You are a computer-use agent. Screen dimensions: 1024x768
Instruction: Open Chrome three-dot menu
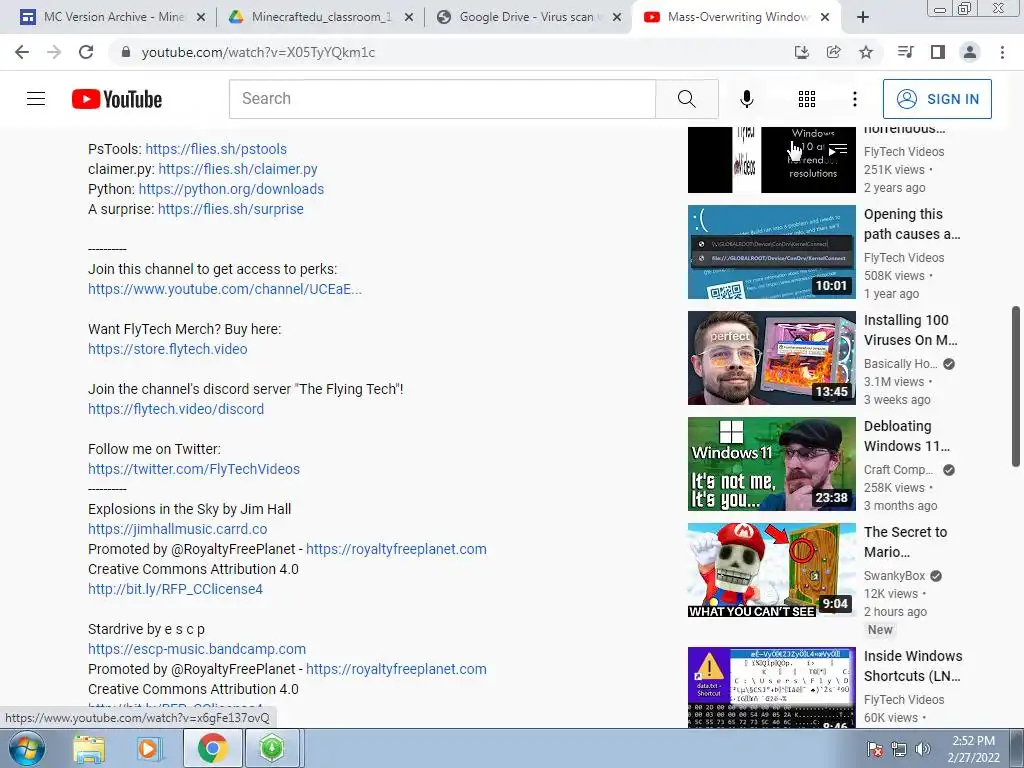click(x=1002, y=52)
